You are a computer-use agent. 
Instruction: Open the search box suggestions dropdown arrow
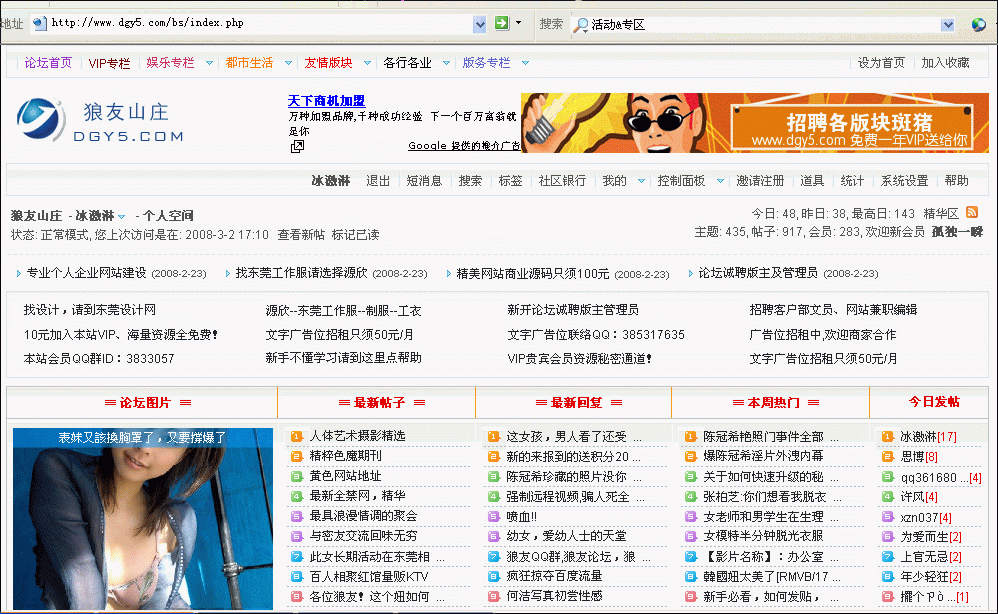[947, 24]
